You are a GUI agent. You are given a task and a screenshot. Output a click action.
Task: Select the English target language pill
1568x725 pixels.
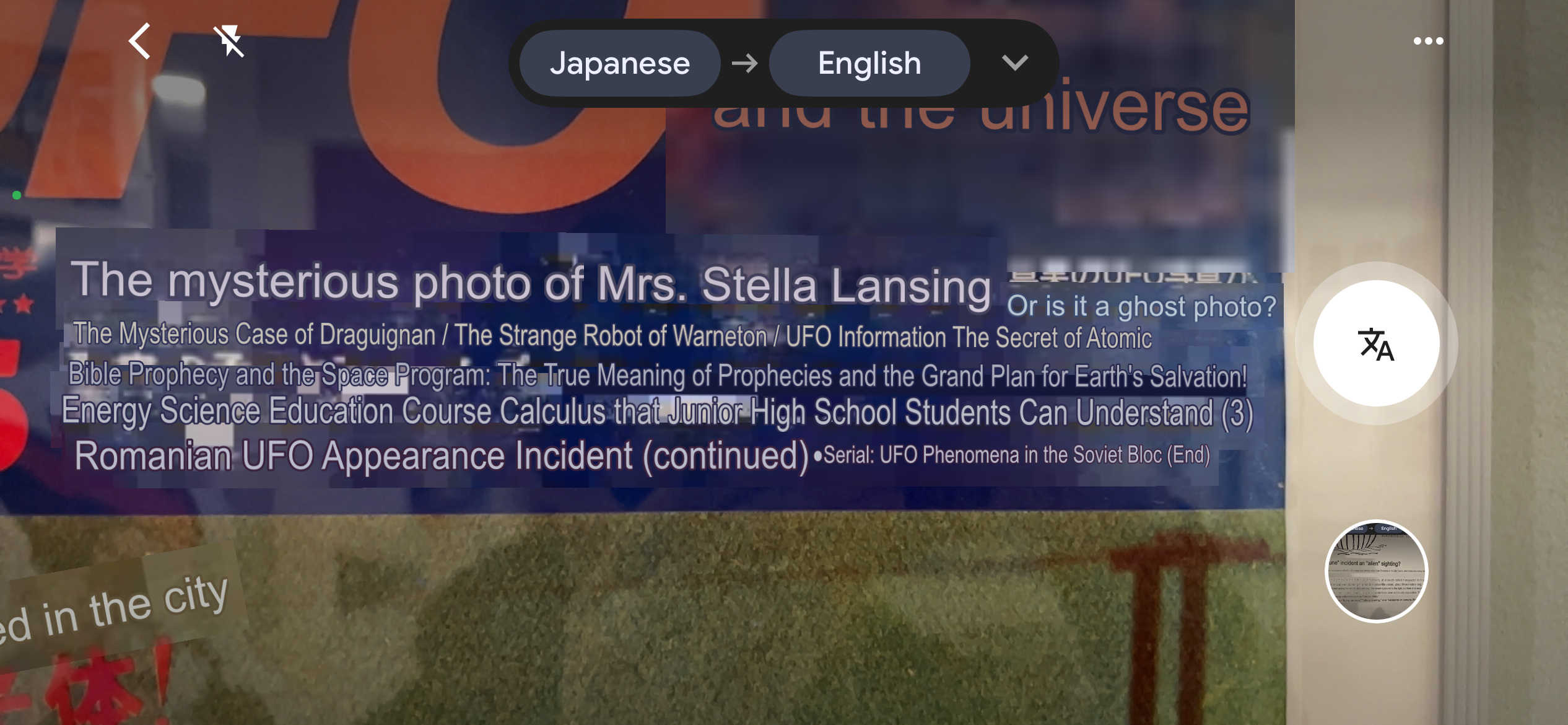pos(869,63)
